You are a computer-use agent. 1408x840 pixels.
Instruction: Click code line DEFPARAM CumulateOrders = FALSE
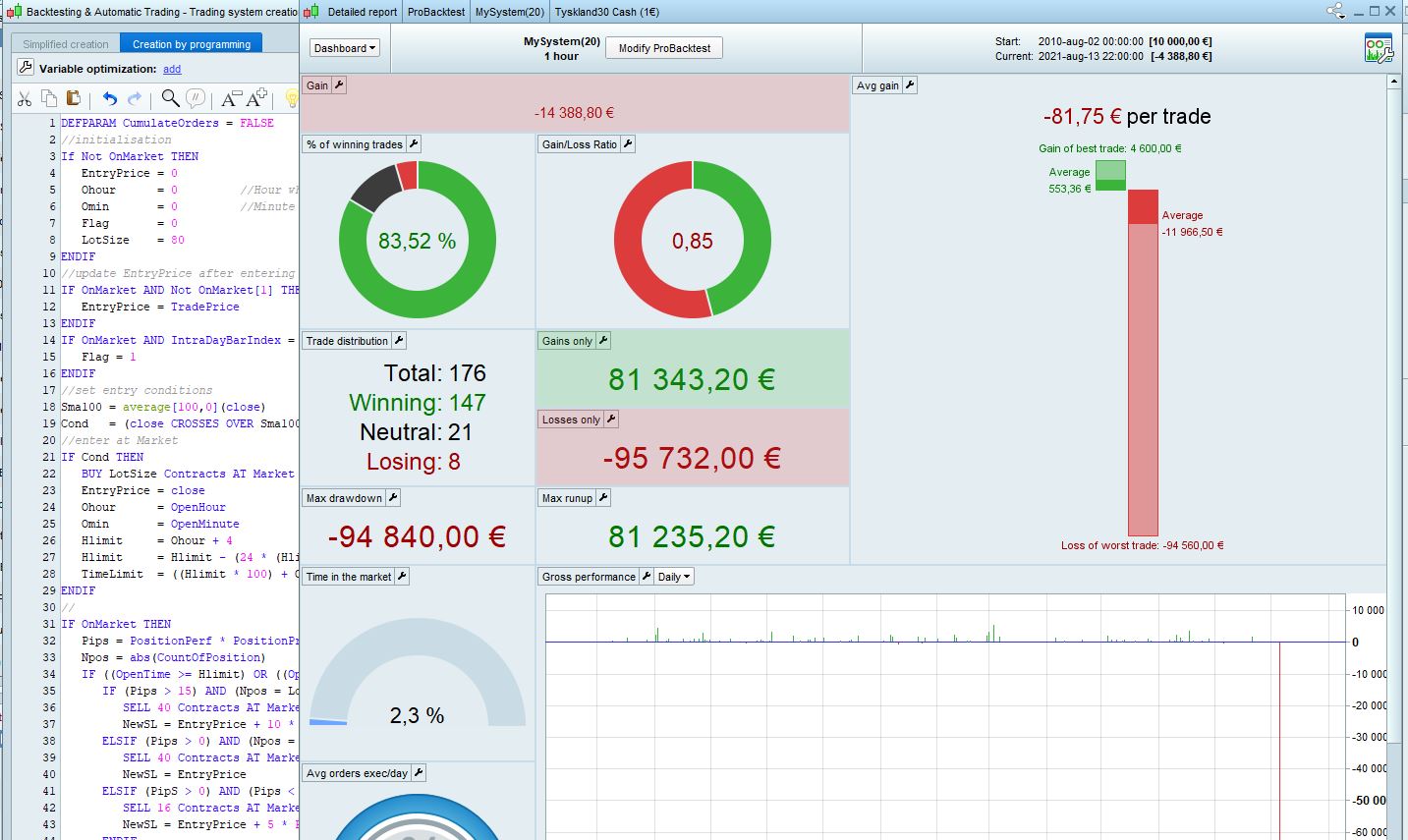pos(168,123)
